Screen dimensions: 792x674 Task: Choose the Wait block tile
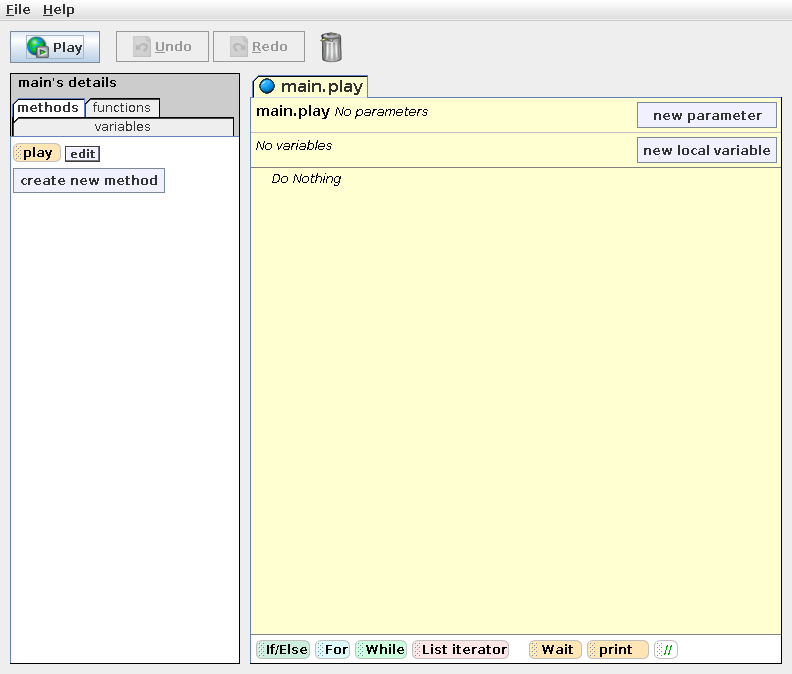pyautogui.click(x=555, y=650)
